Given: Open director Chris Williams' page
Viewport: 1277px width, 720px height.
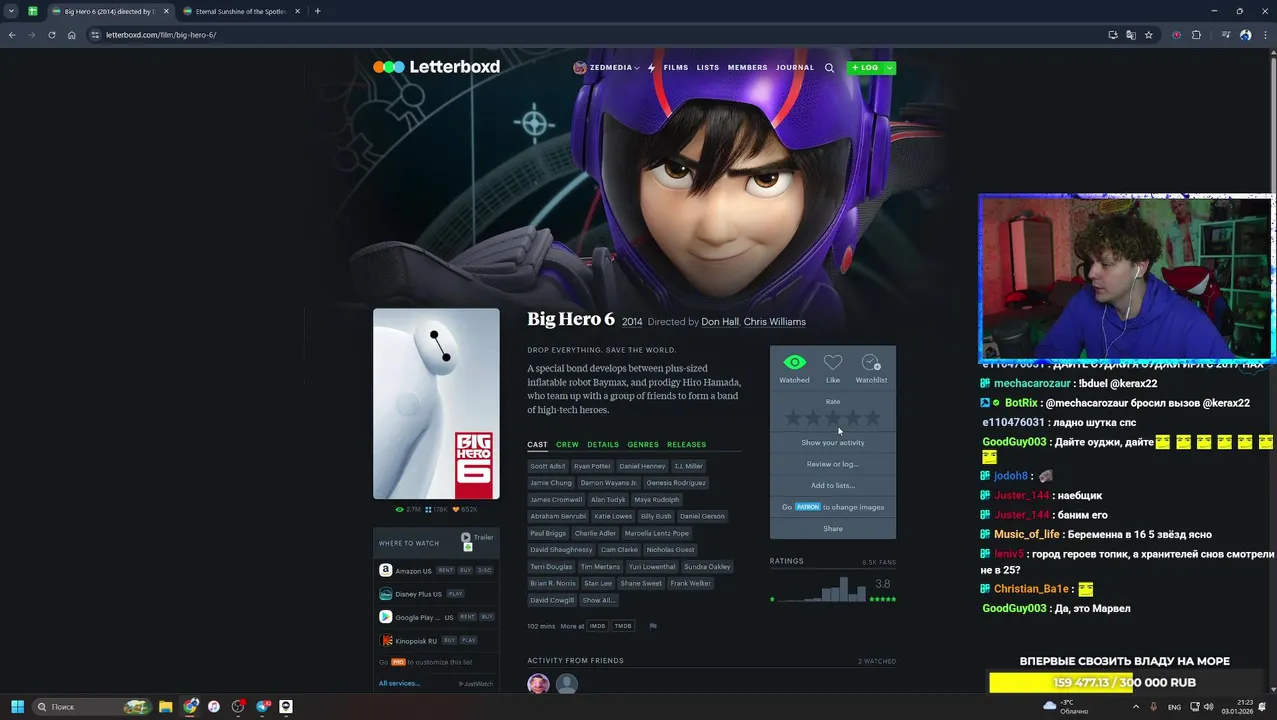Looking at the screenshot, I should (774, 322).
